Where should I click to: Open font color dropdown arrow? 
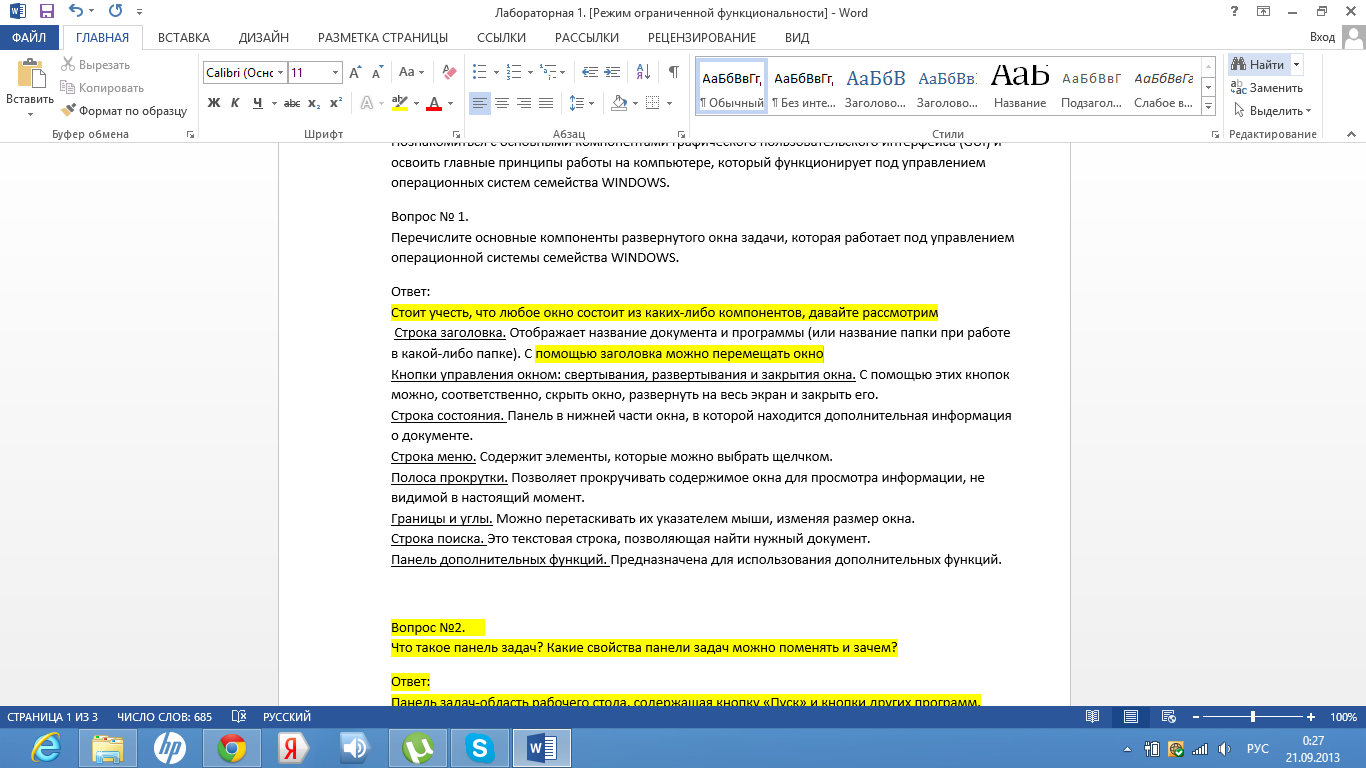pos(450,103)
